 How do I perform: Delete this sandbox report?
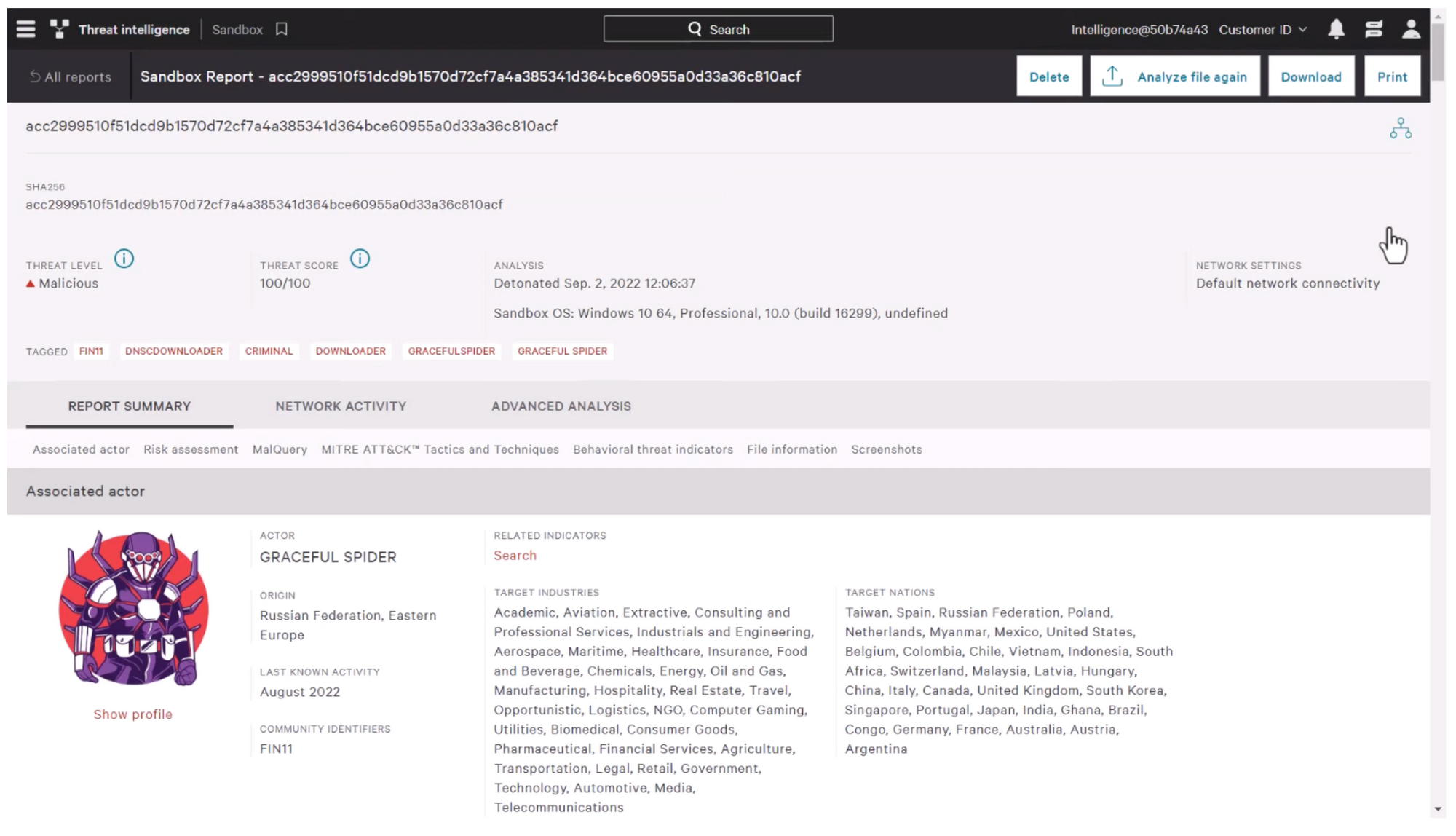point(1049,76)
